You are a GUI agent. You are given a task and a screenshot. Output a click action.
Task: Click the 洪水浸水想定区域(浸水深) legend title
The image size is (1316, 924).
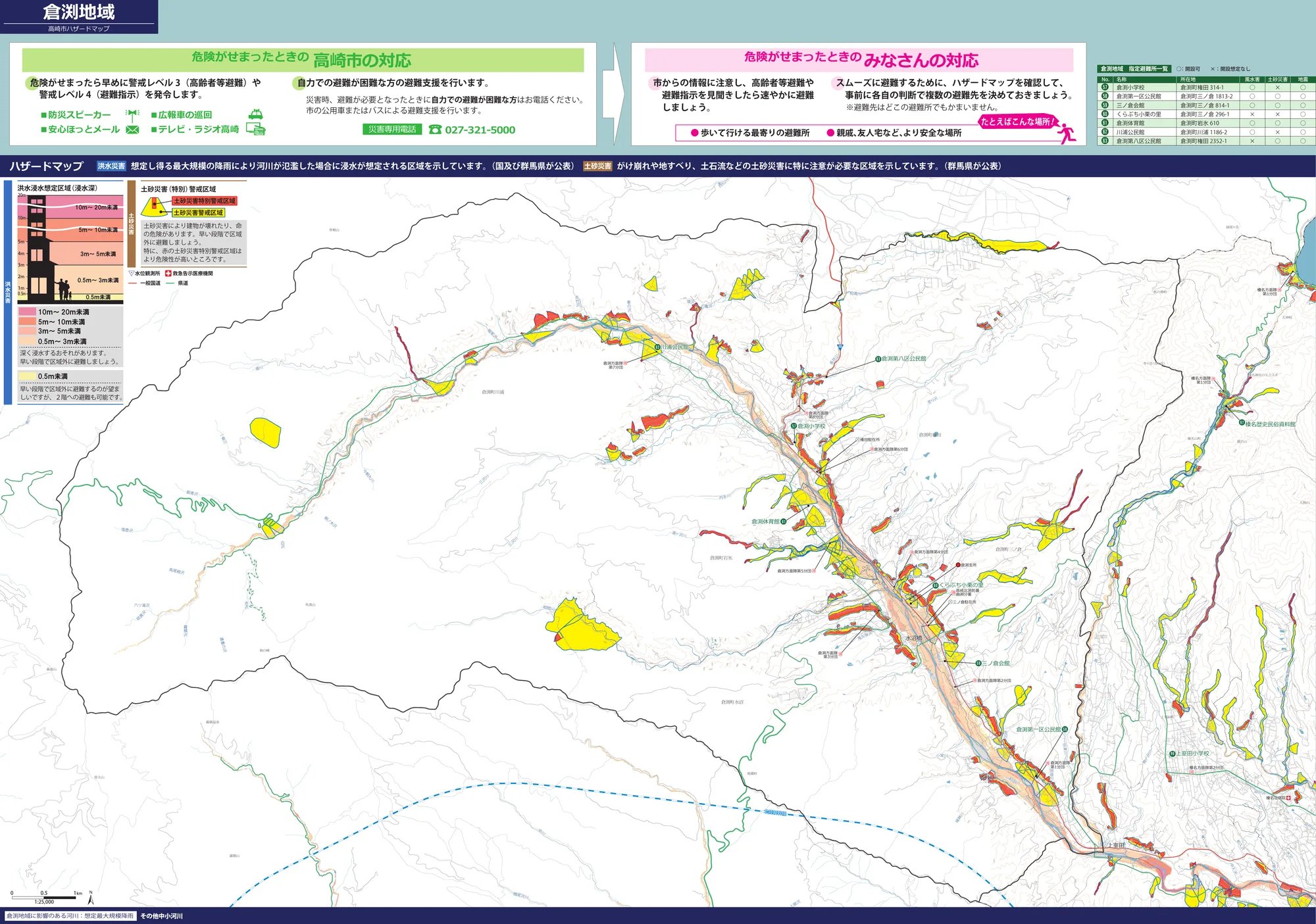point(57,188)
